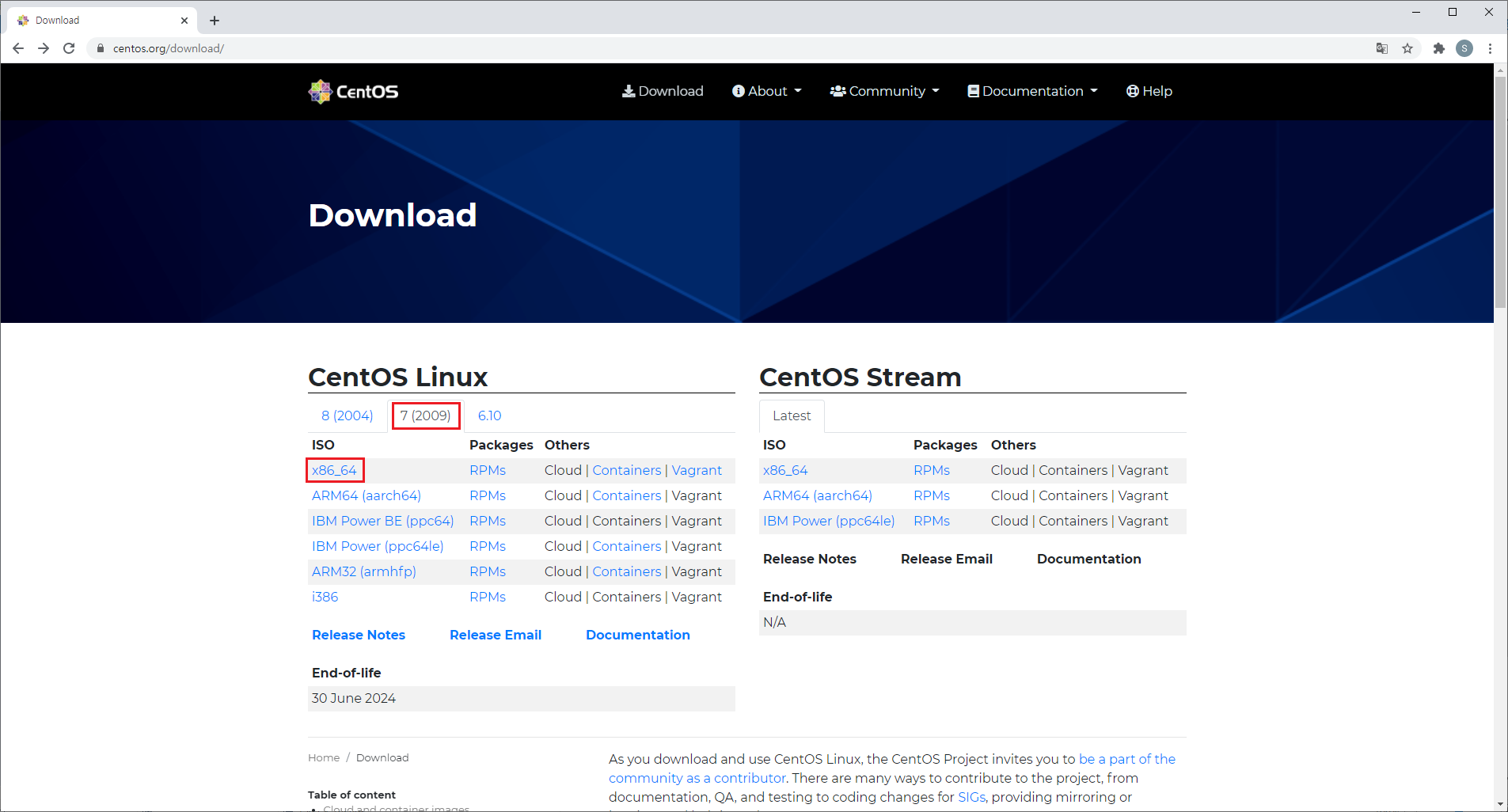Image resolution: width=1508 pixels, height=812 pixels.
Task: Switch to the 6.10 tab
Action: coord(490,415)
